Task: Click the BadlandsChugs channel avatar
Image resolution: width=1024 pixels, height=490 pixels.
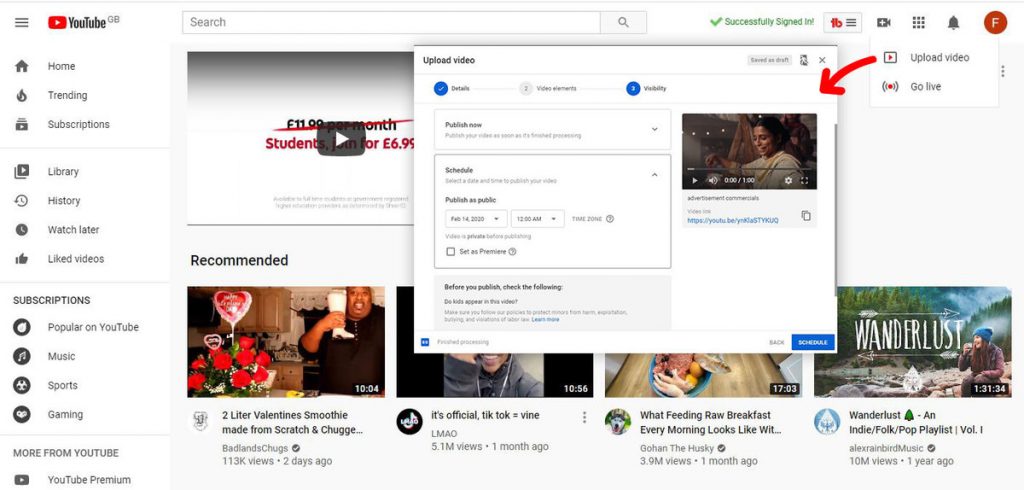Action: pyautogui.click(x=200, y=421)
